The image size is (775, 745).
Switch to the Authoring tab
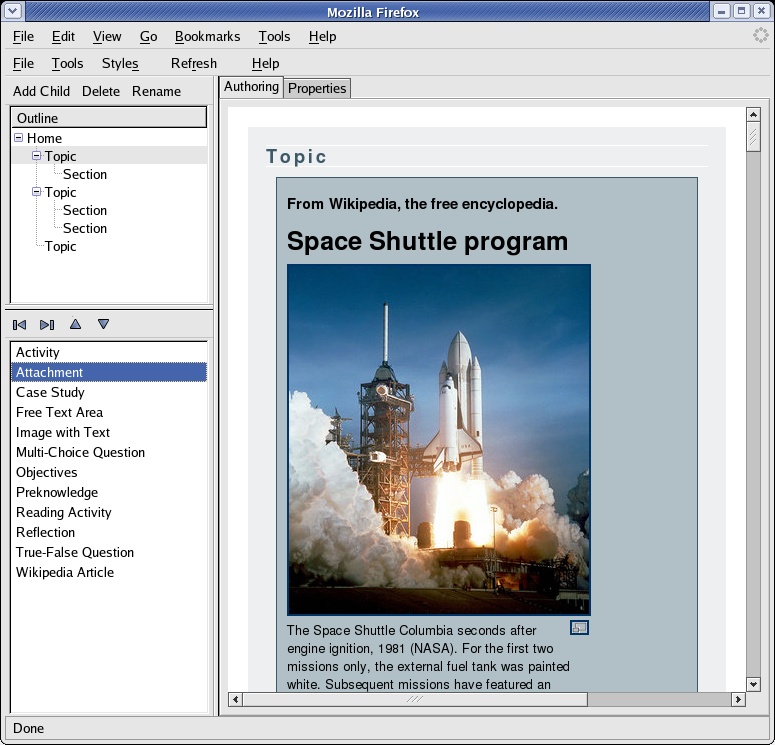(x=251, y=87)
